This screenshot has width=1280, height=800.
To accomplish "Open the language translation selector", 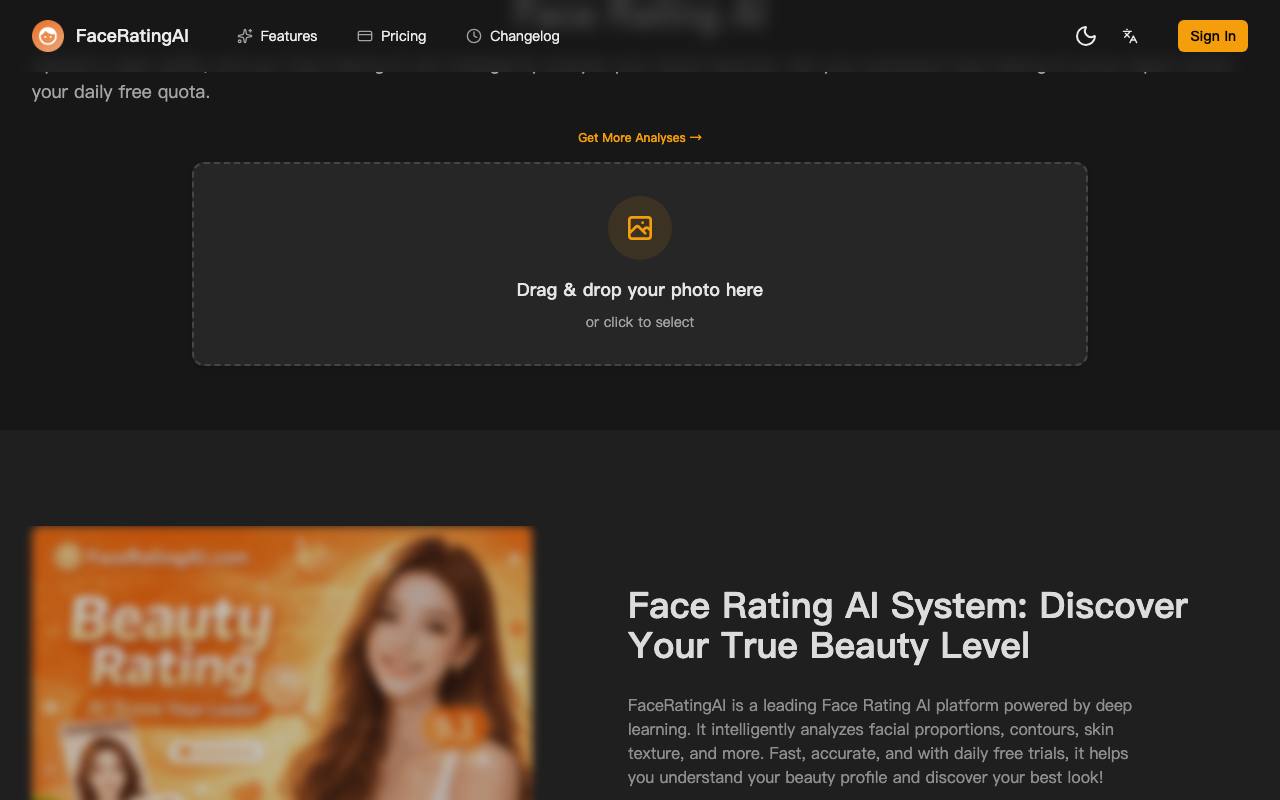I will (x=1130, y=36).
